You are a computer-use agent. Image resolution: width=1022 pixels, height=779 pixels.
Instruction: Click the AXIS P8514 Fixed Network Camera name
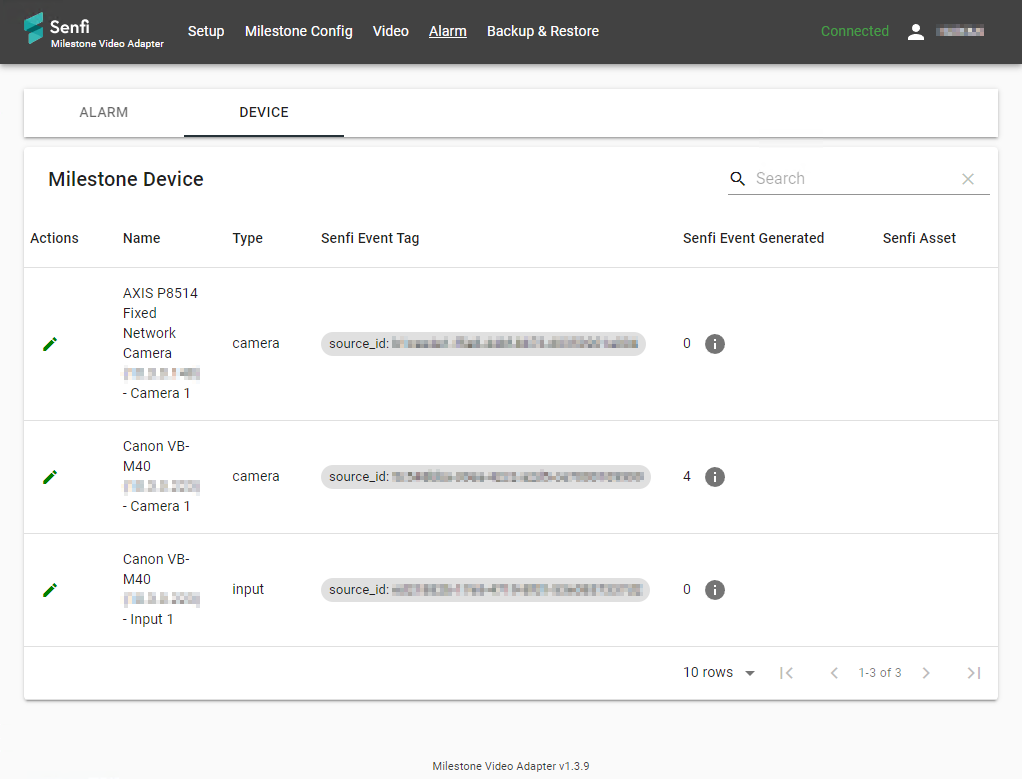tap(161, 343)
